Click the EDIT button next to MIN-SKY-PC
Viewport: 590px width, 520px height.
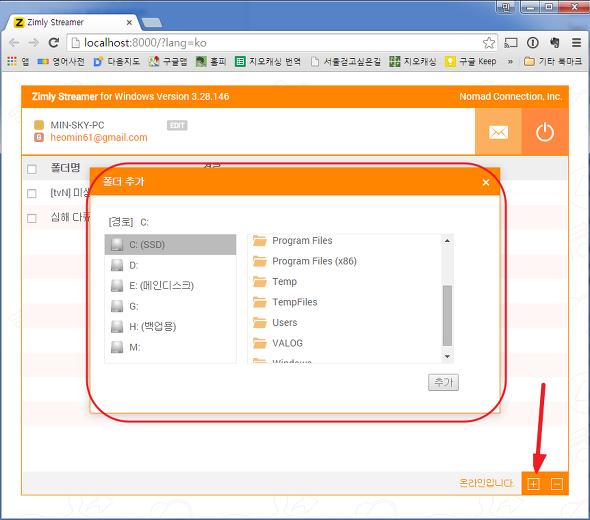(x=177, y=125)
